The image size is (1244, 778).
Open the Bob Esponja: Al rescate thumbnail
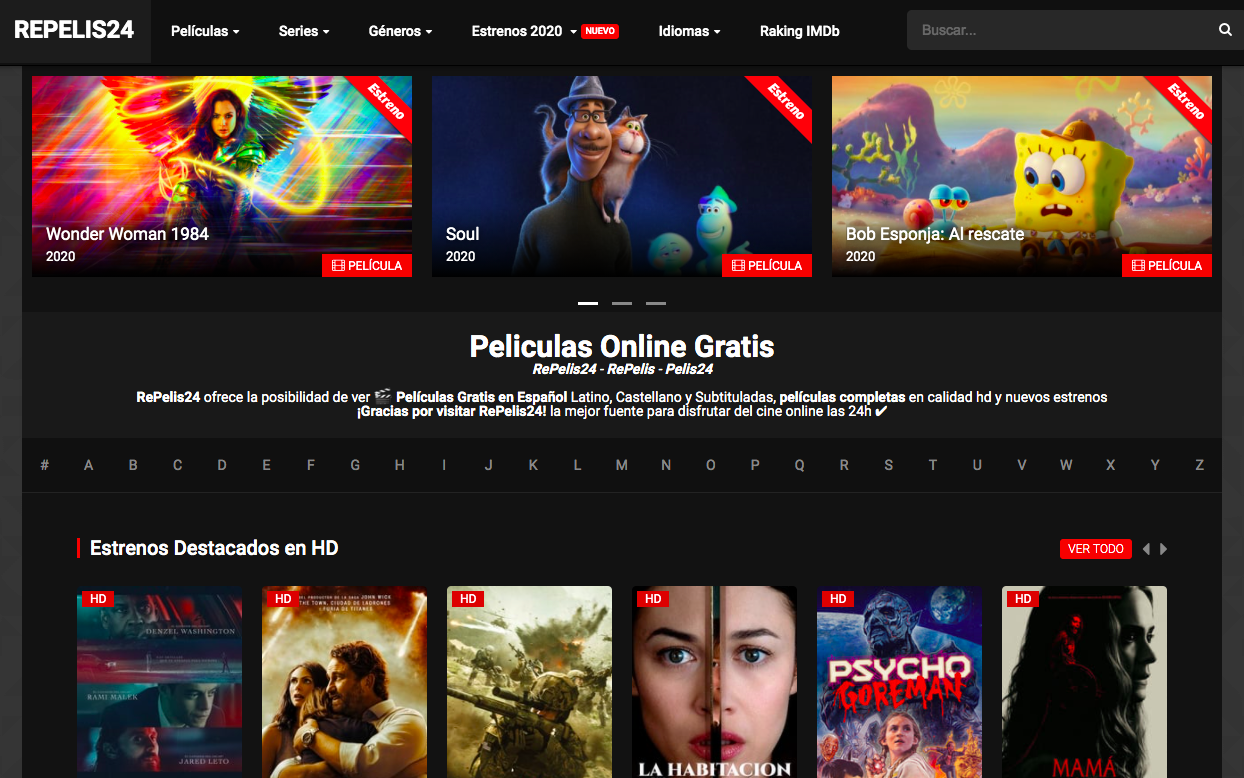[1021, 176]
